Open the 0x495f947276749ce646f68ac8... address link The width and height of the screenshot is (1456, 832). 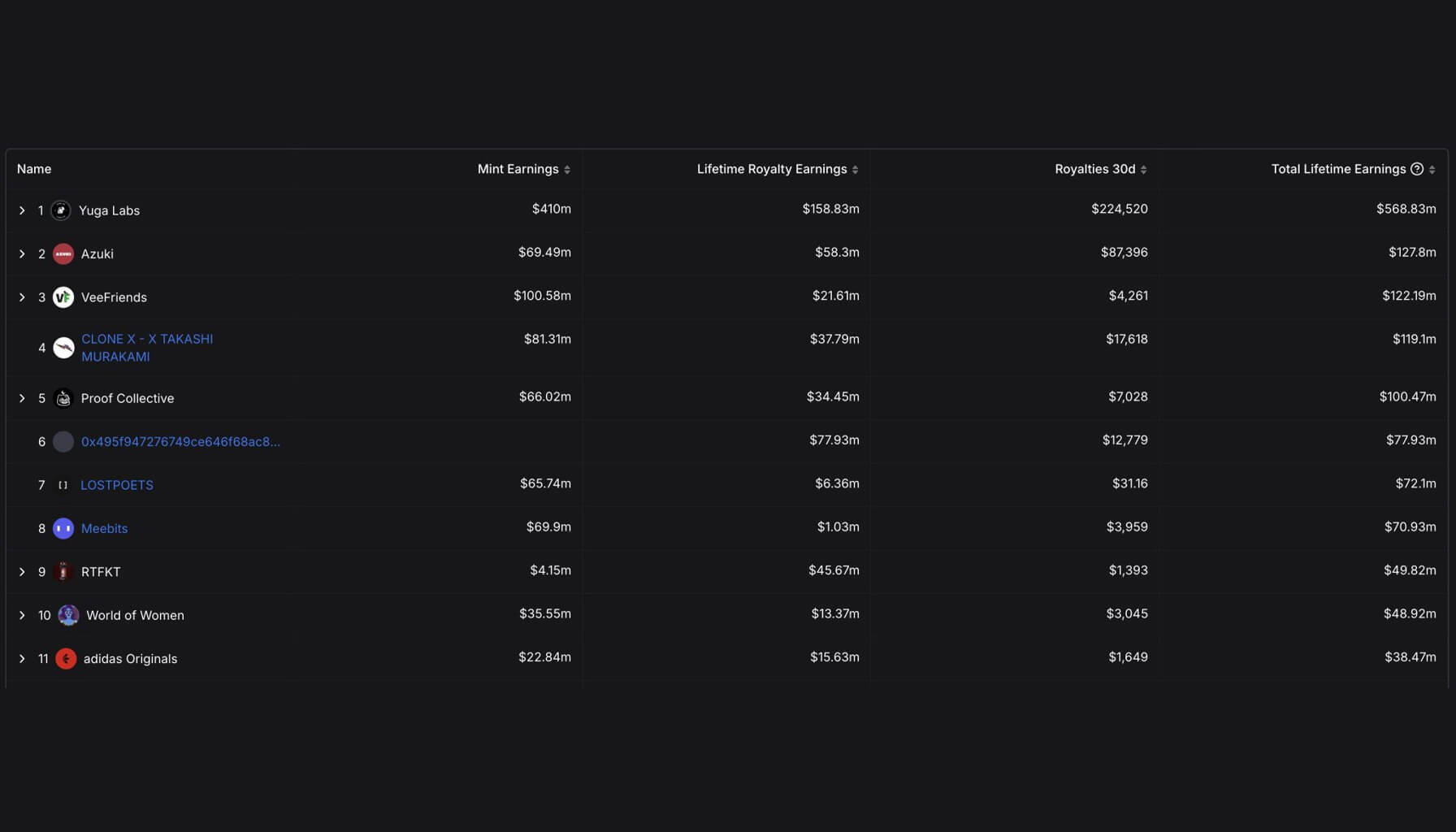[180, 442]
